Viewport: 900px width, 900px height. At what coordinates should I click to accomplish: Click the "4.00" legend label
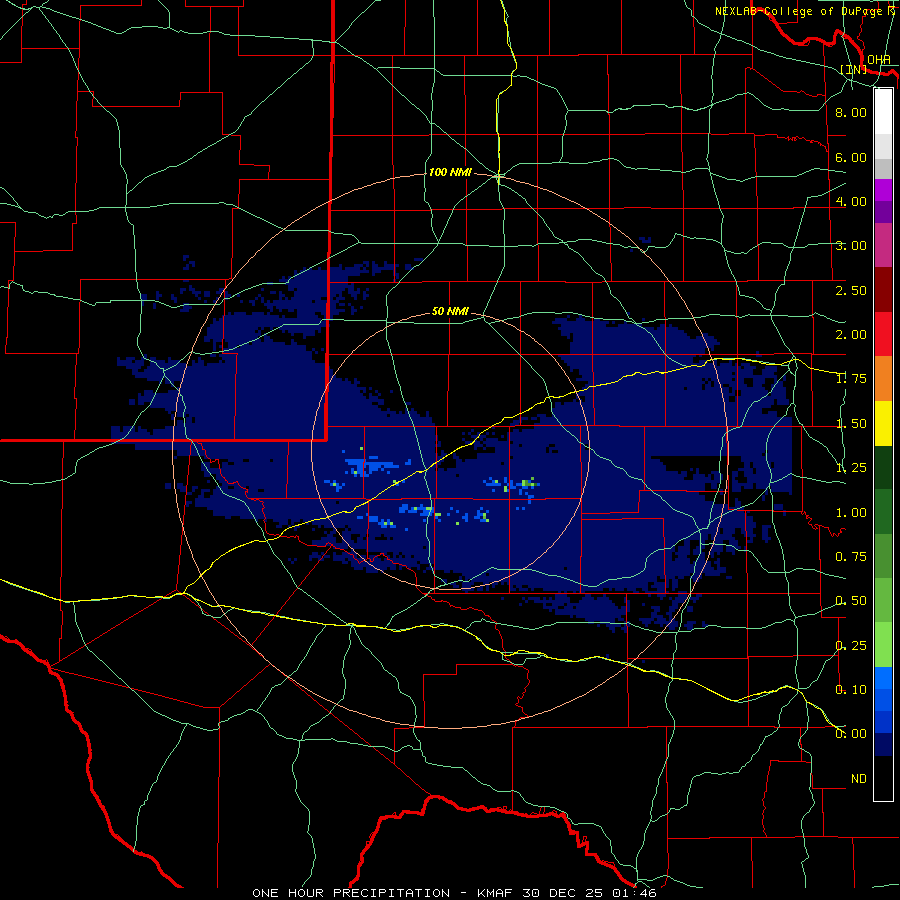click(x=851, y=201)
